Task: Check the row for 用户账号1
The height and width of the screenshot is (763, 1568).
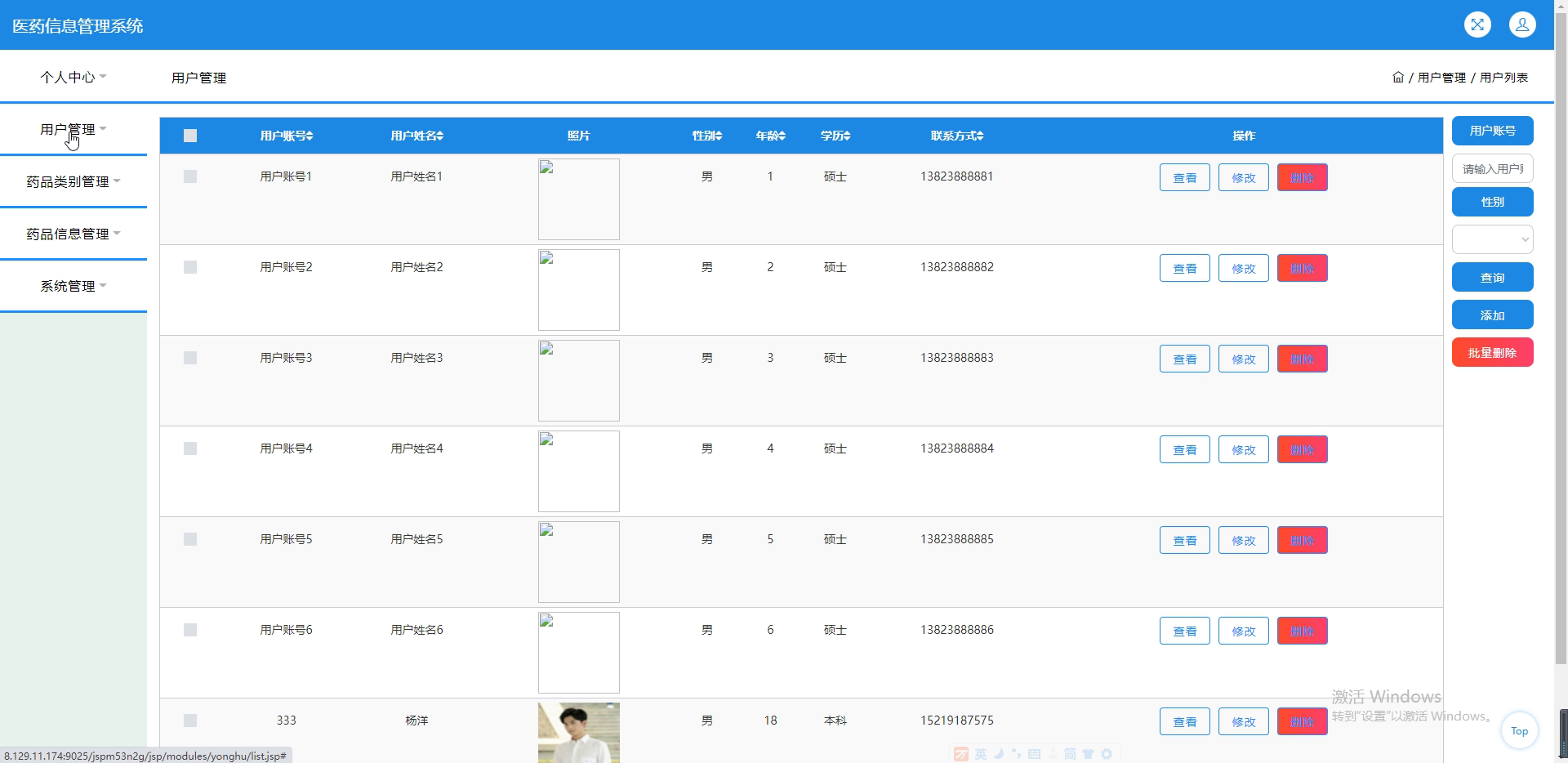Action: click(x=190, y=176)
